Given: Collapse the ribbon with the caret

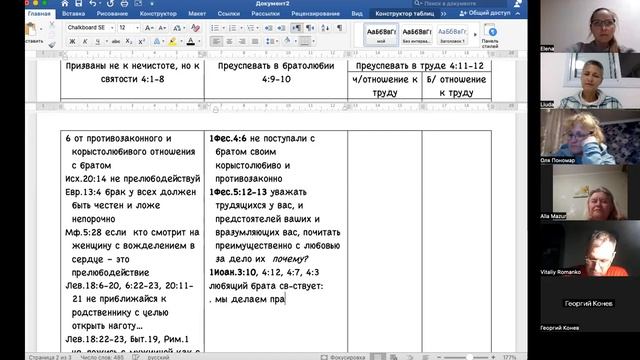Looking at the screenshot, I should point(518,13).
